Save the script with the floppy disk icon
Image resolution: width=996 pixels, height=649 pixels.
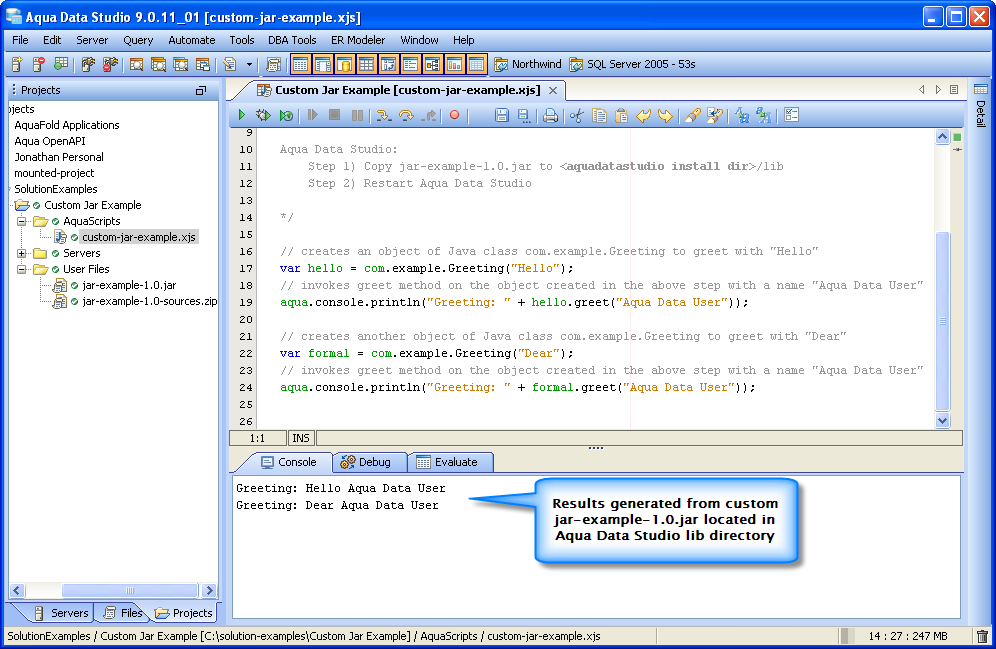click(502, 115)
